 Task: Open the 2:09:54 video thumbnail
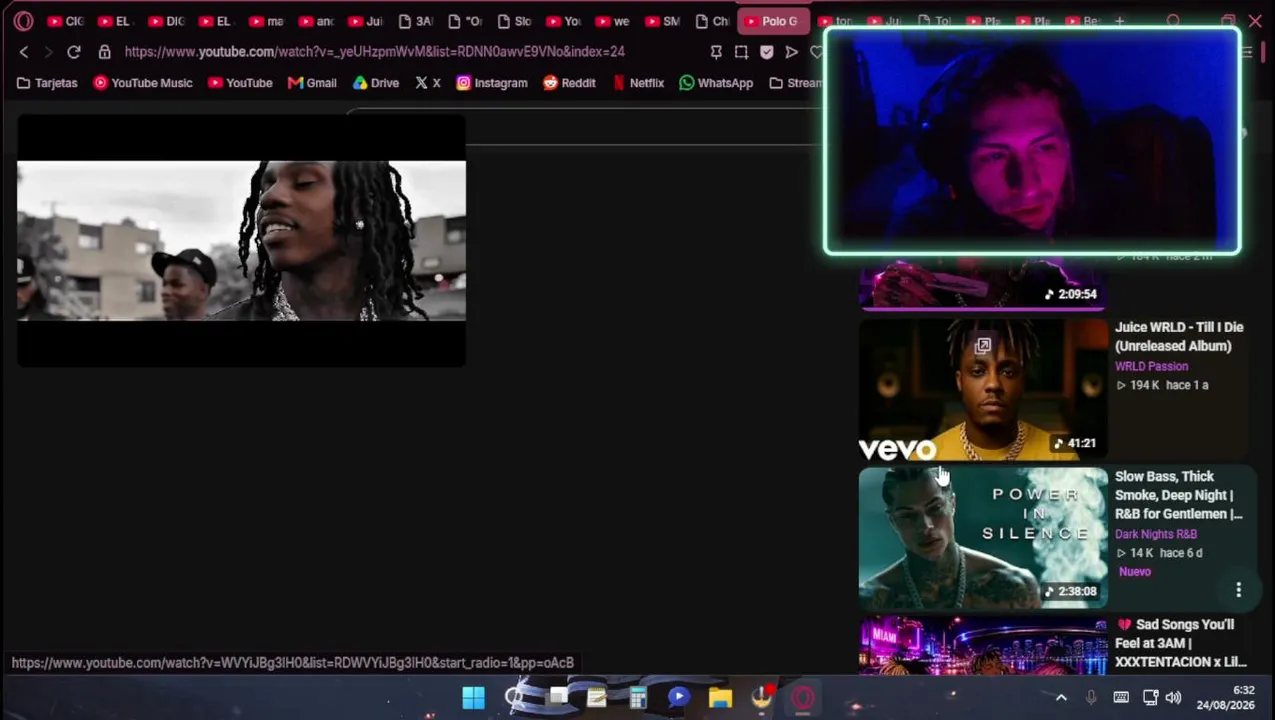pyautogui.click(x=983, y=283)
